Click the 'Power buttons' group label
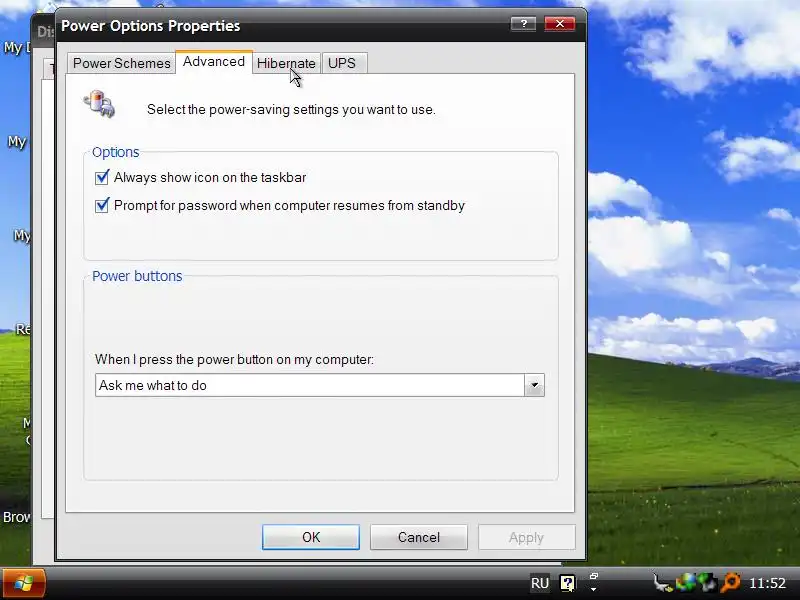800x600 pixels. click(137, 276)
